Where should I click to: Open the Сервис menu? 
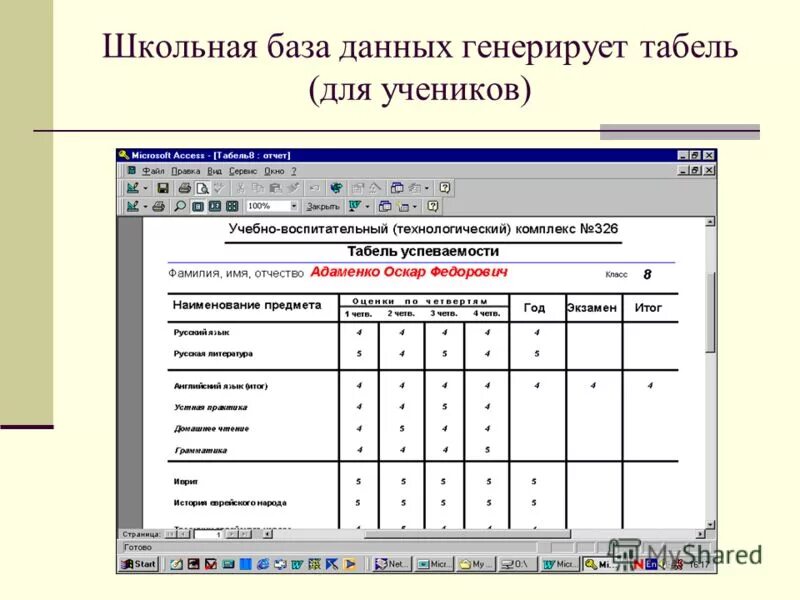(243, 171)
